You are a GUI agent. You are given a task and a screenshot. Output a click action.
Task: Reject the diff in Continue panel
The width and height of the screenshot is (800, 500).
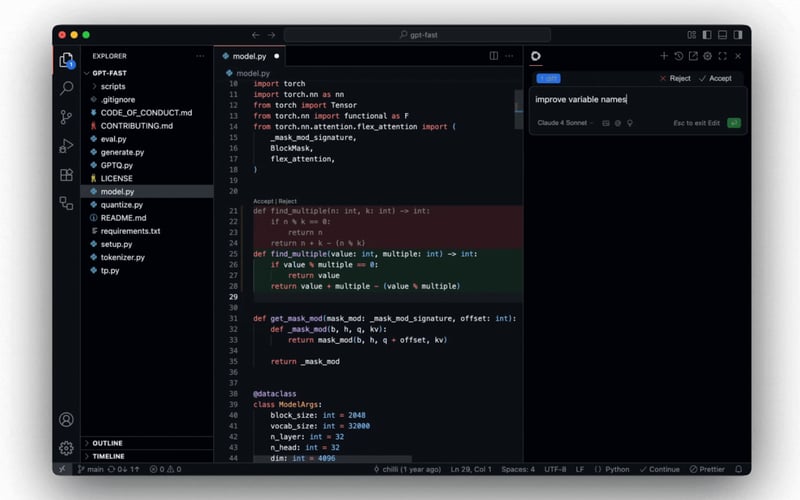point(675,78)
